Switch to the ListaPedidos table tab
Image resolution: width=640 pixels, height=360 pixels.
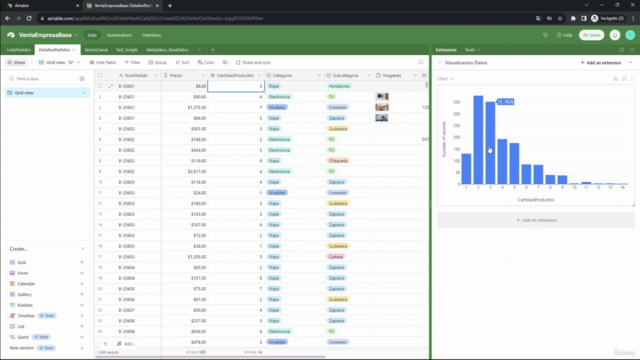(18, 50)
